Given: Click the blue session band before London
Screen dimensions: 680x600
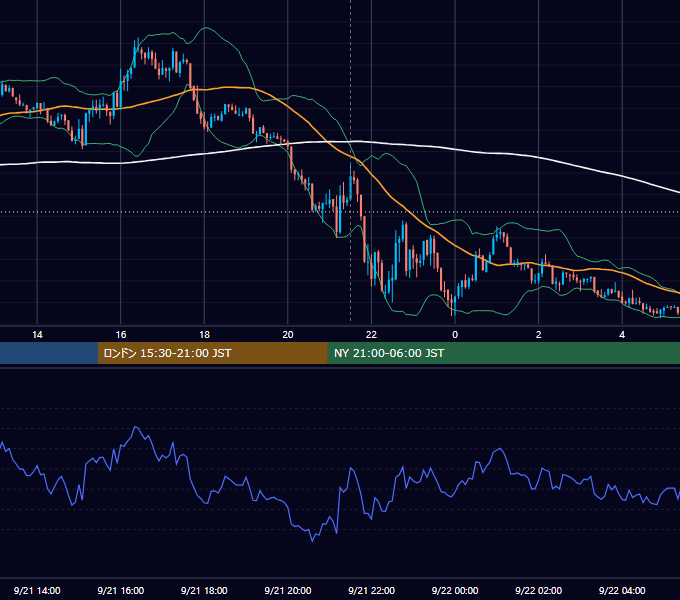Looking at the screenshot, I should tap(49, 353).
